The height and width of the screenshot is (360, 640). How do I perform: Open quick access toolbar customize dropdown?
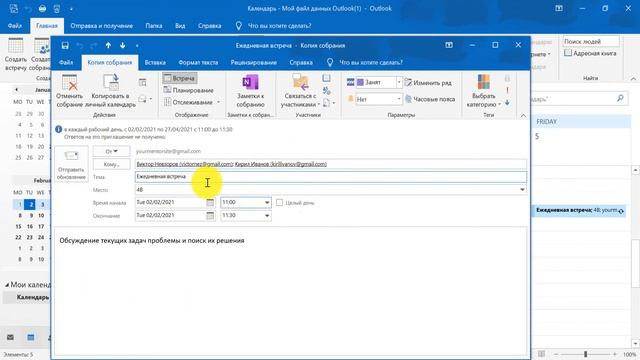click(x=137, y=46)
